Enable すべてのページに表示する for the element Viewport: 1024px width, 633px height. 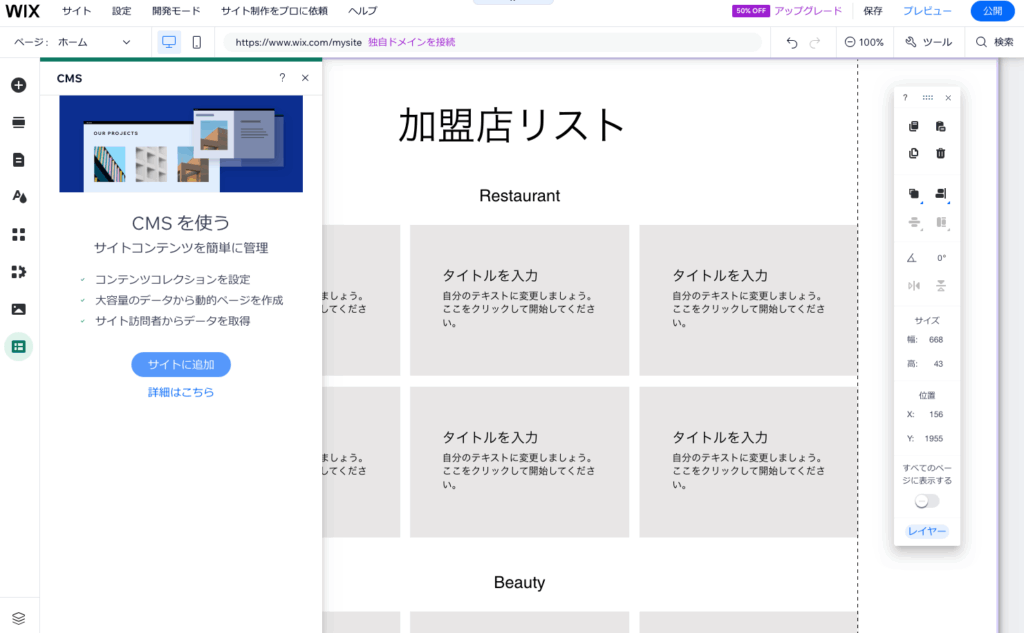coord(926,500)
